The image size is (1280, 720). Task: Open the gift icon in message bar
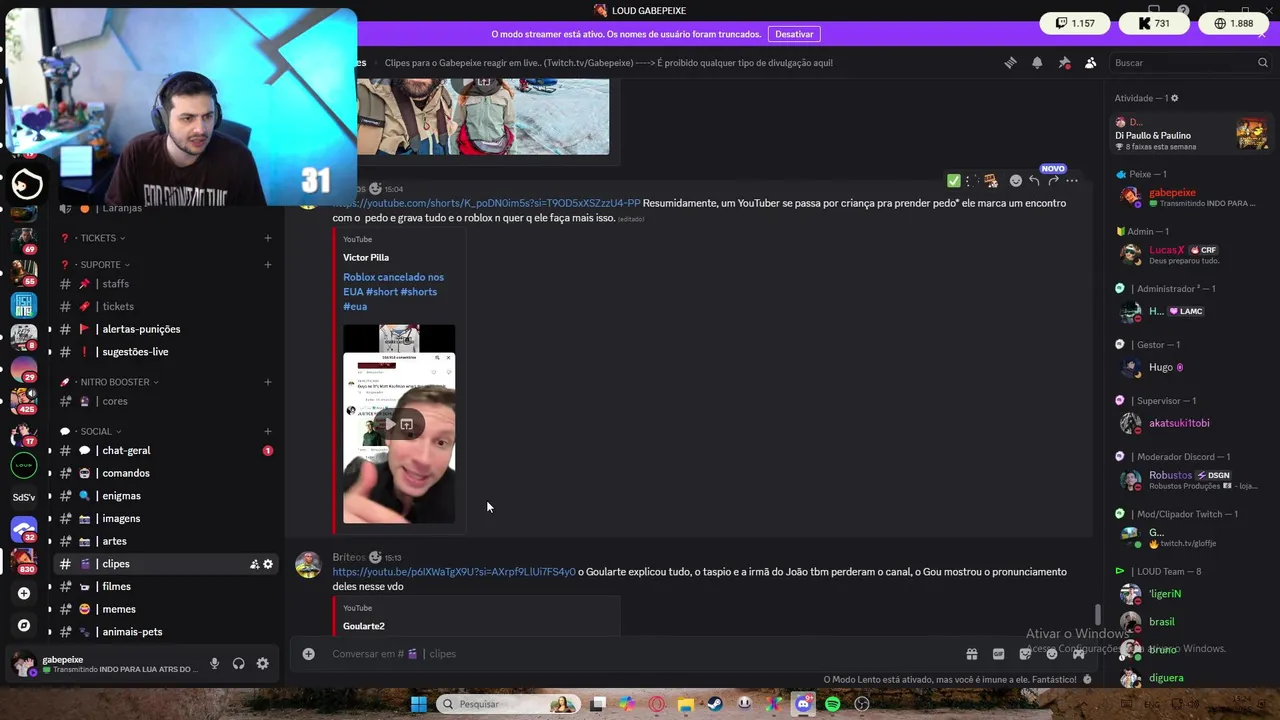click(x=971, y=654)
